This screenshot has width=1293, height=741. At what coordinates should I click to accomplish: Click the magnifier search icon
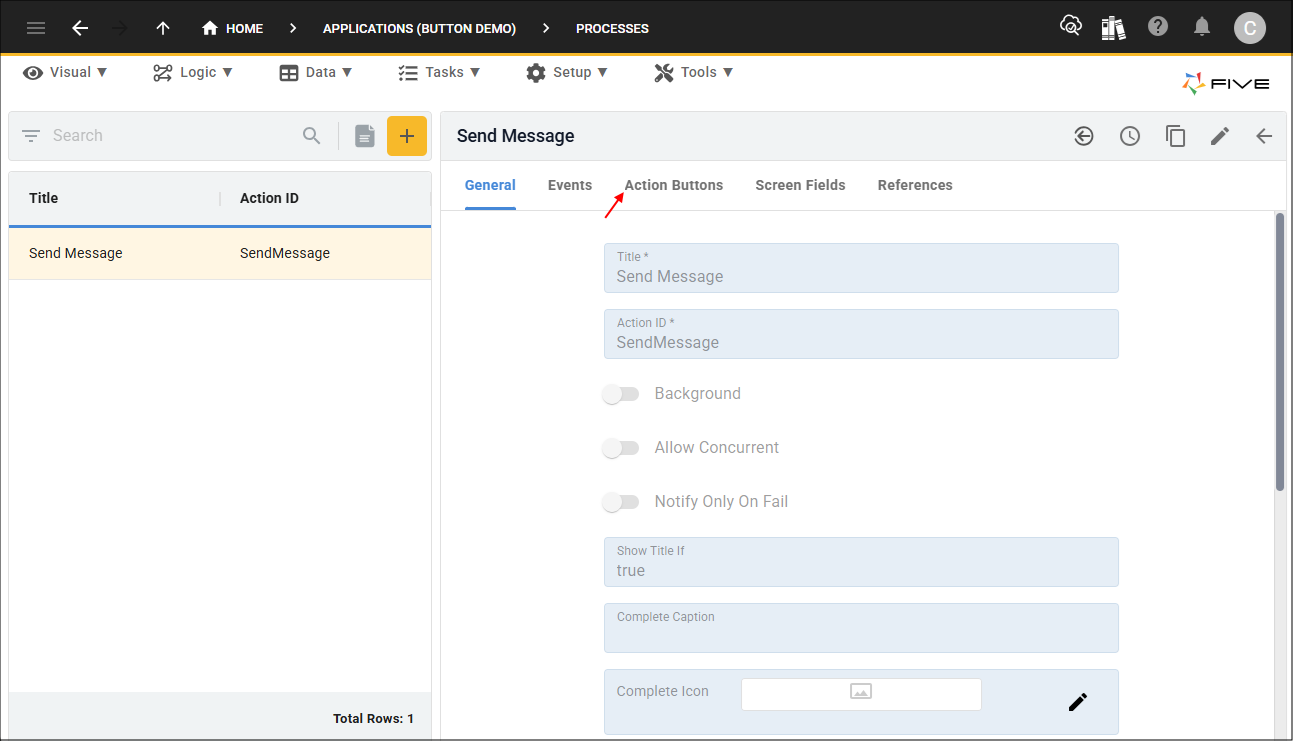pos(312,135)
